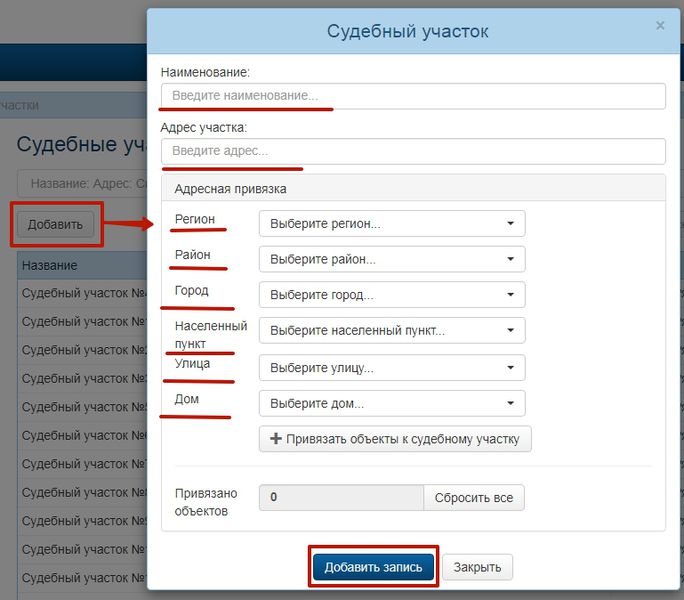Viewport: 684px width, 600px height.
Task: Click the Населенный пункт label
Action: point(211,335)
